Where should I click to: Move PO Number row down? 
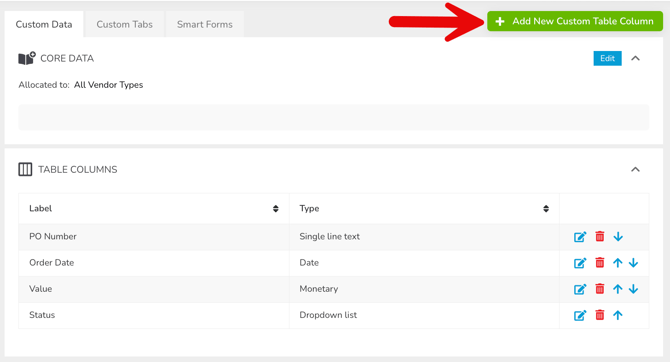618,236
